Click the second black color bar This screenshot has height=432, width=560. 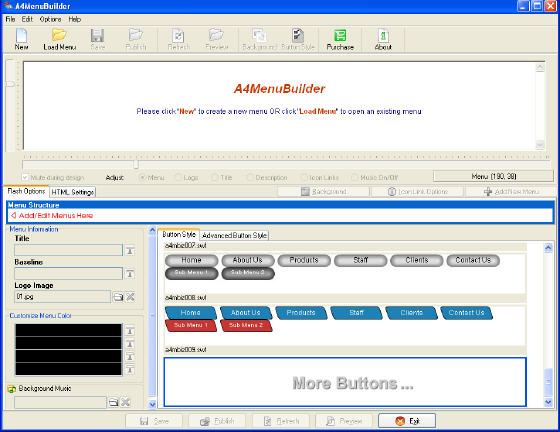pos(68,343)
